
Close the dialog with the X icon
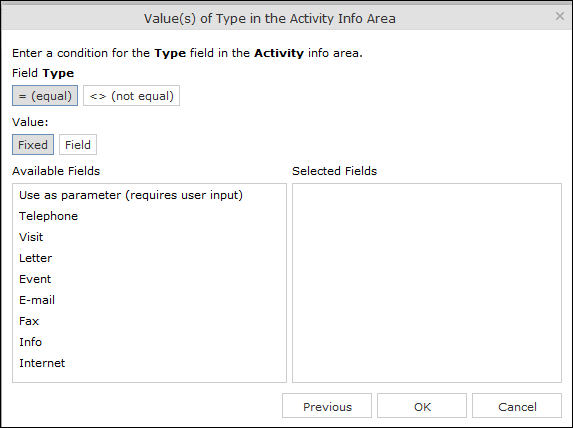559,16
